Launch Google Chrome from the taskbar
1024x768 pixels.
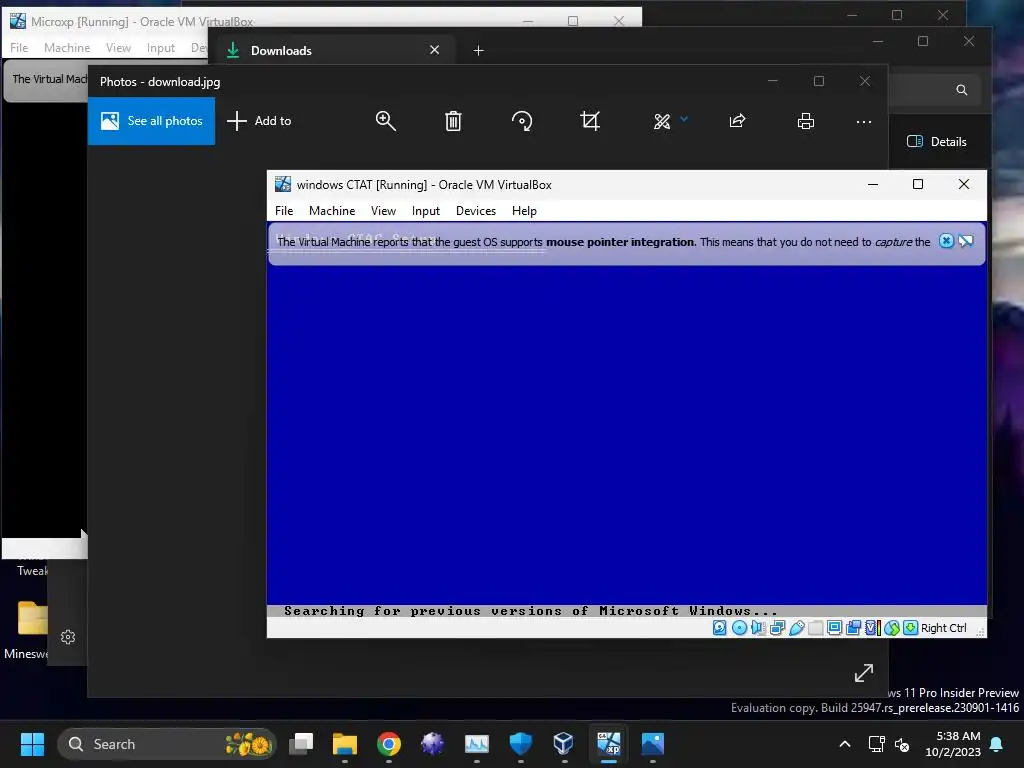(x=389, y=744)
